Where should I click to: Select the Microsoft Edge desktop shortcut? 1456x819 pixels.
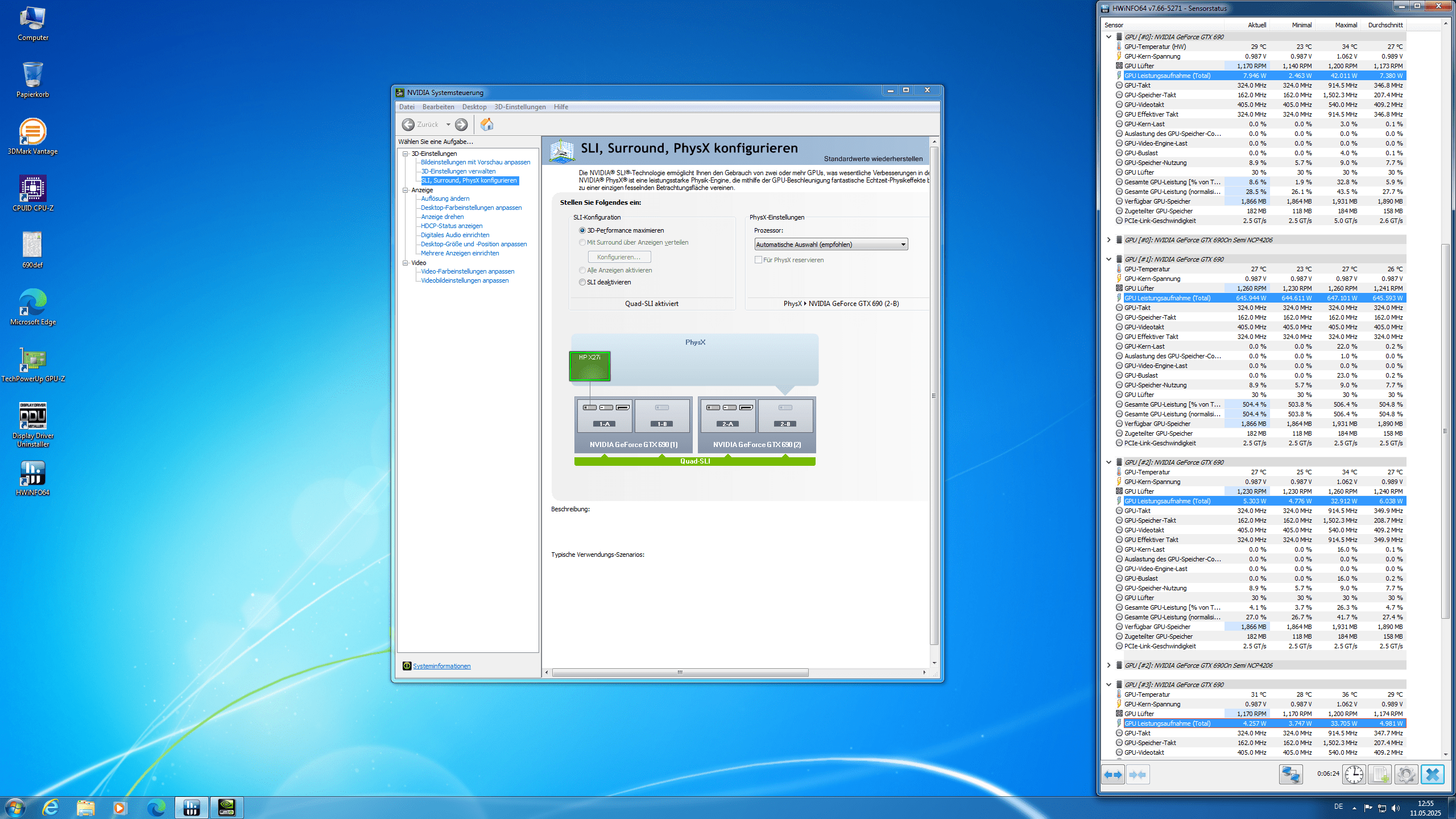[32, 308]
